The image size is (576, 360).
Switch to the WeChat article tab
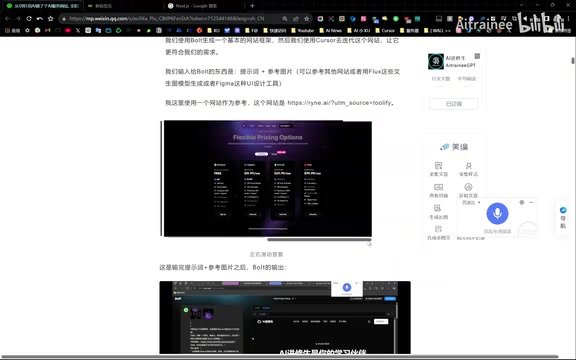click(43, 6)
